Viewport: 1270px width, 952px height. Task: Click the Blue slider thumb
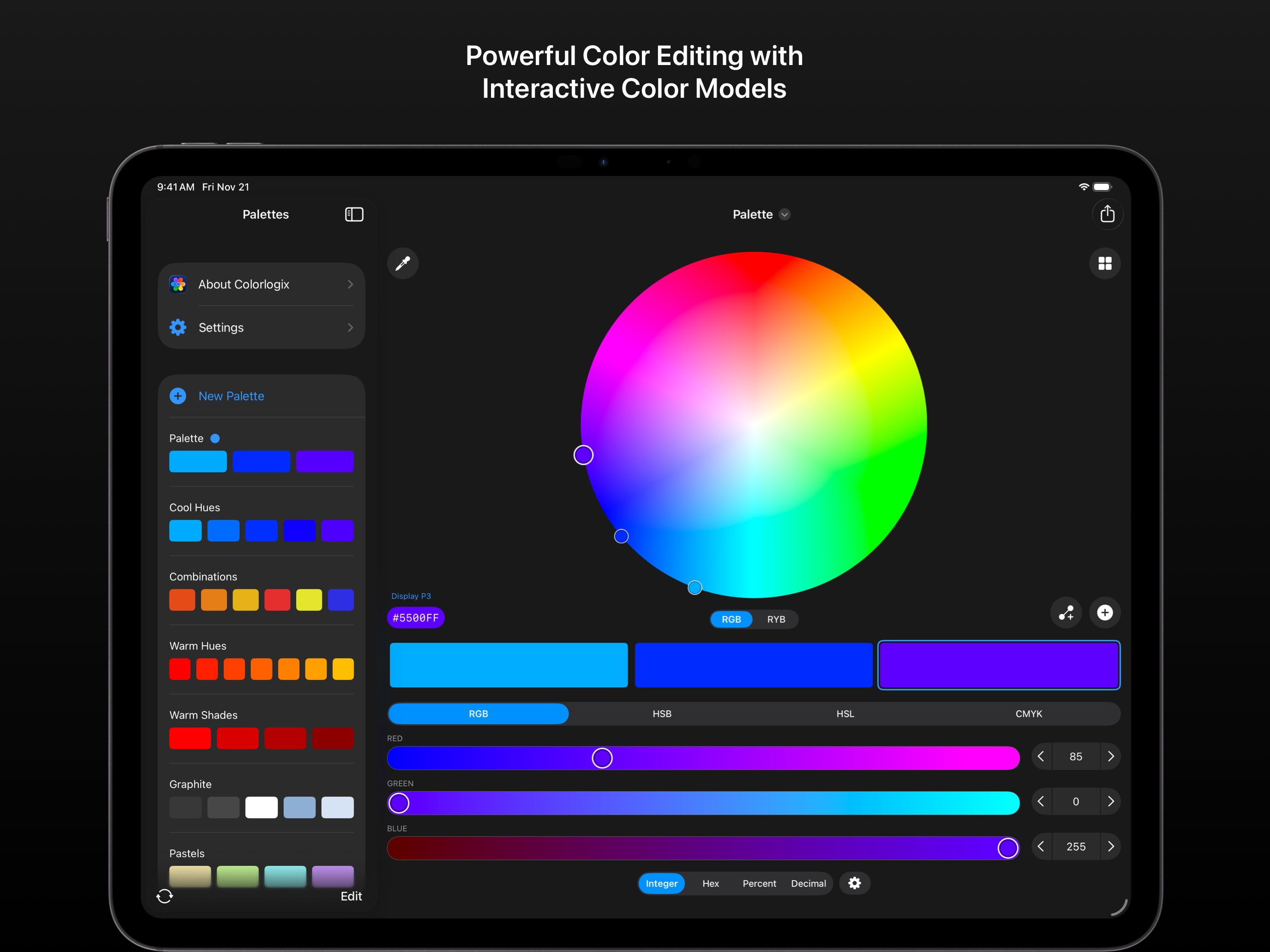pos(1007,848)
